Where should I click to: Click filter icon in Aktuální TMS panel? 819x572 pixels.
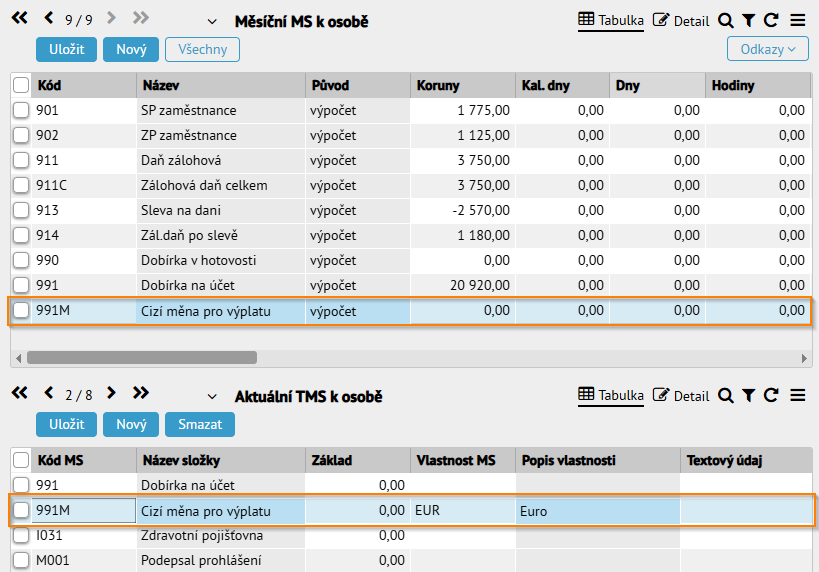(748, 396)
